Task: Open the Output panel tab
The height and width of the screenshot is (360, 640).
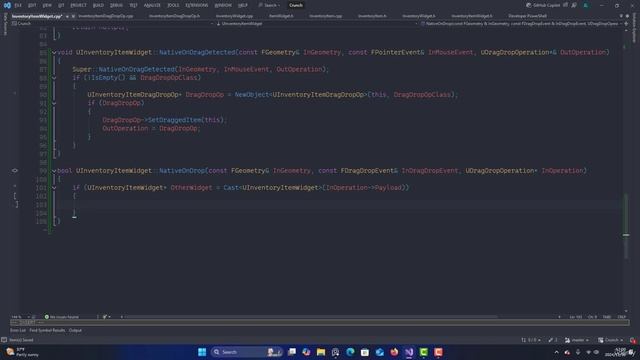Action: point(75,330)
